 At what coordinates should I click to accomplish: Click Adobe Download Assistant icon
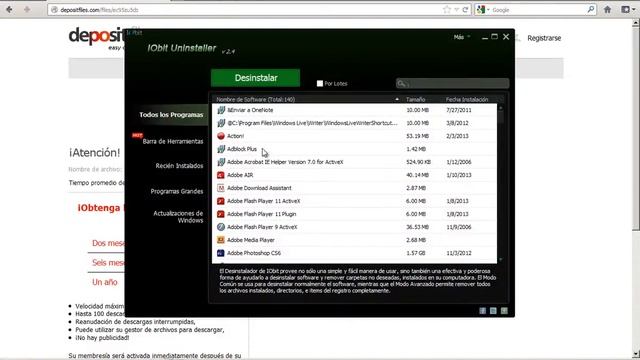click(x=221, y=188)
